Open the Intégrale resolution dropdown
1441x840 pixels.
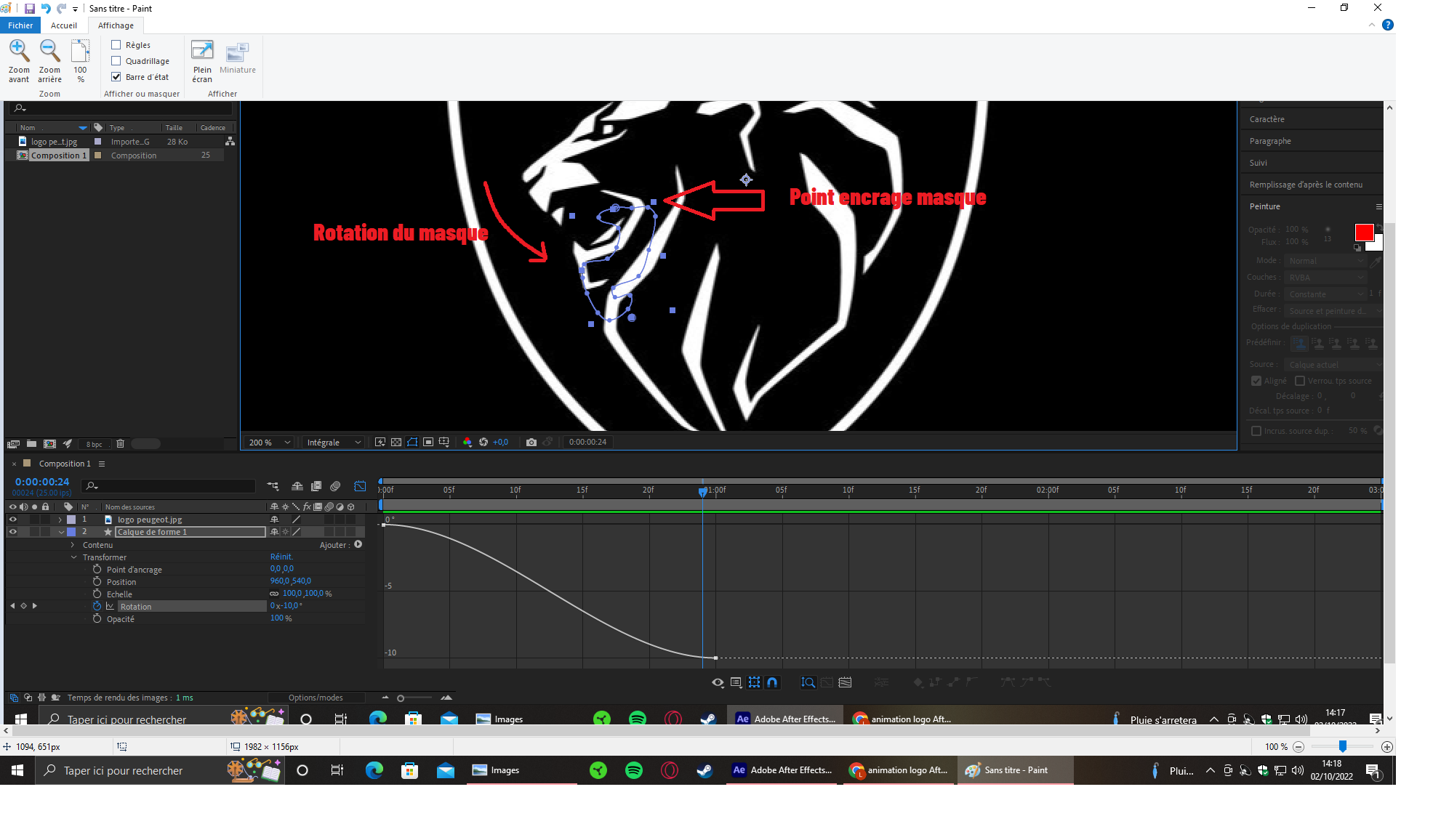tap(334, 442)
